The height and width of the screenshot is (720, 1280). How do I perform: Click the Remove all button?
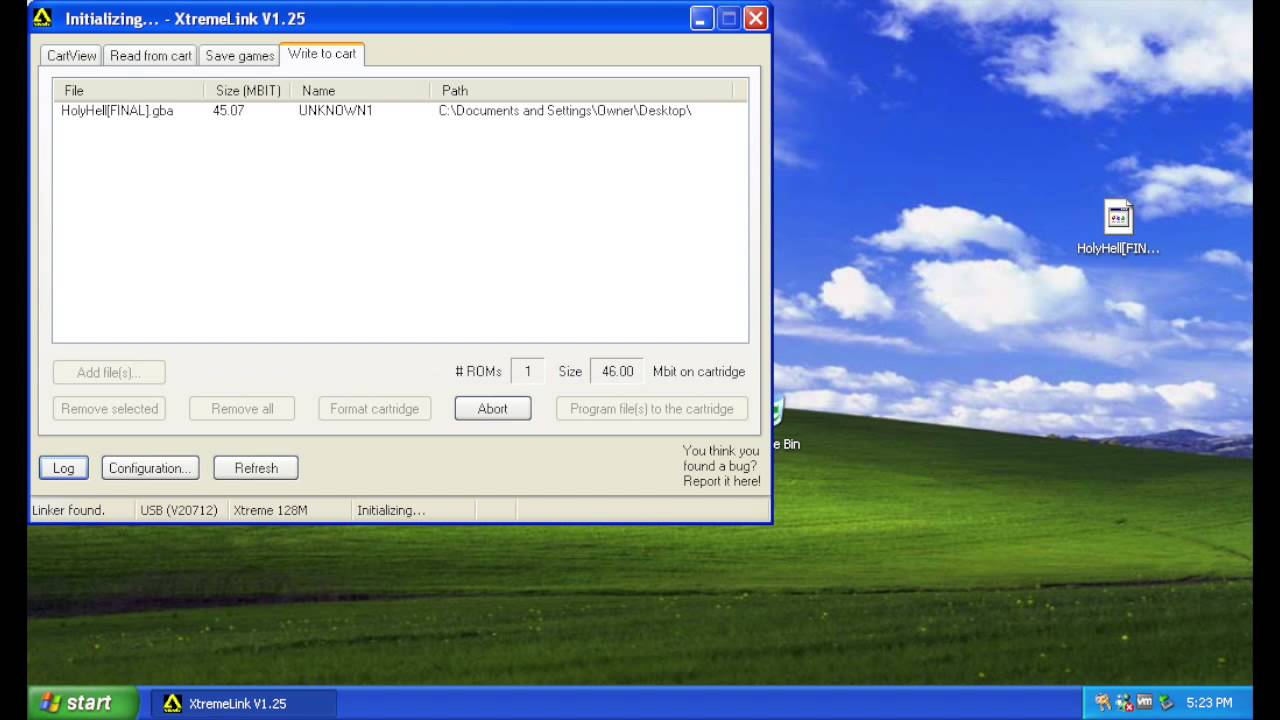(x=242, y=408)
